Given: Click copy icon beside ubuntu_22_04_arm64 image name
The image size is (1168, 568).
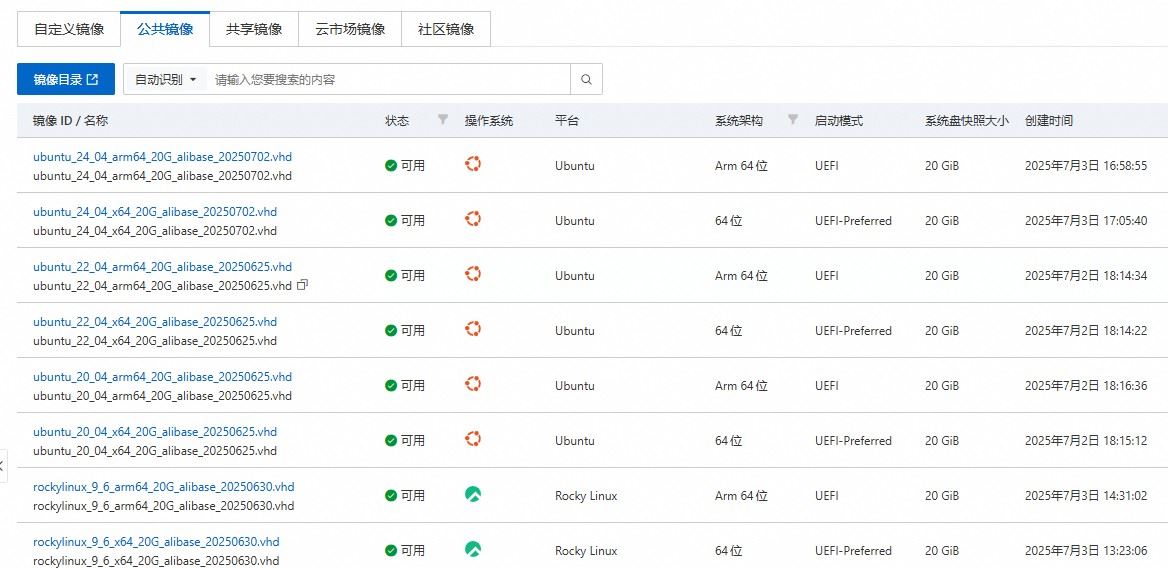Looking at the screenshot, I should (302, 285).
